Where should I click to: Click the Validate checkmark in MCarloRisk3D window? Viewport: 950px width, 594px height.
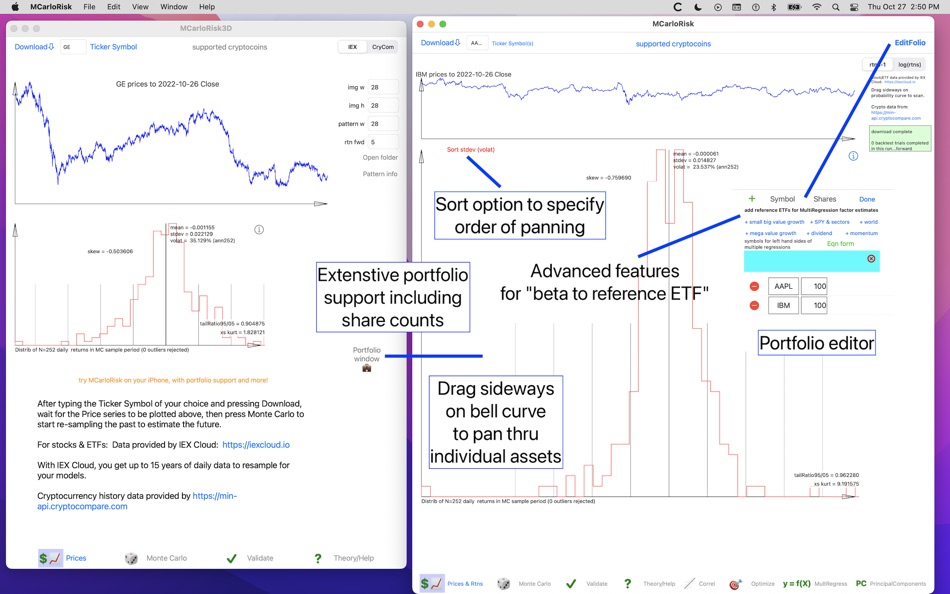coord(231,558)
